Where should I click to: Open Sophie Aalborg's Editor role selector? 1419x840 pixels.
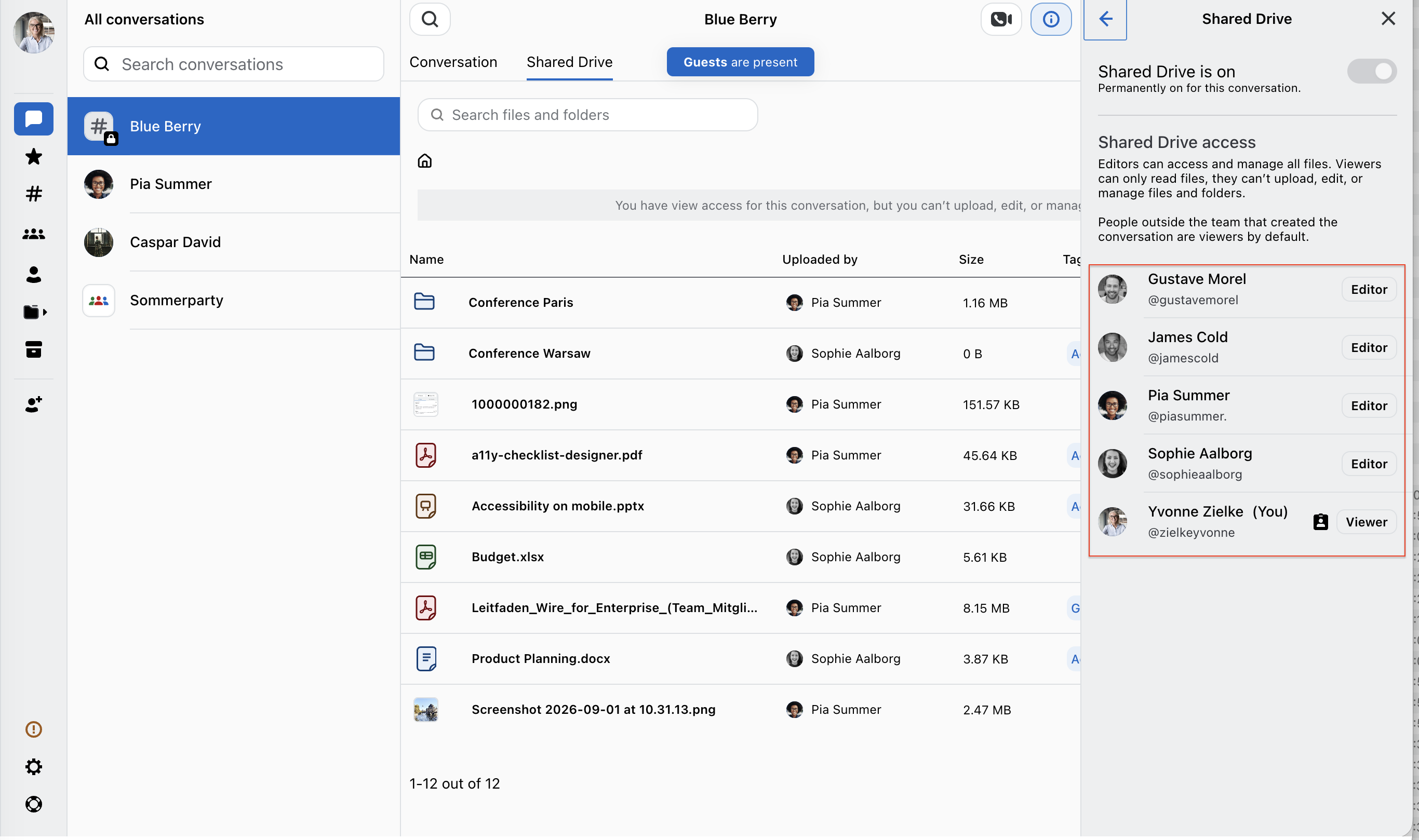(x=1368, y=464)
